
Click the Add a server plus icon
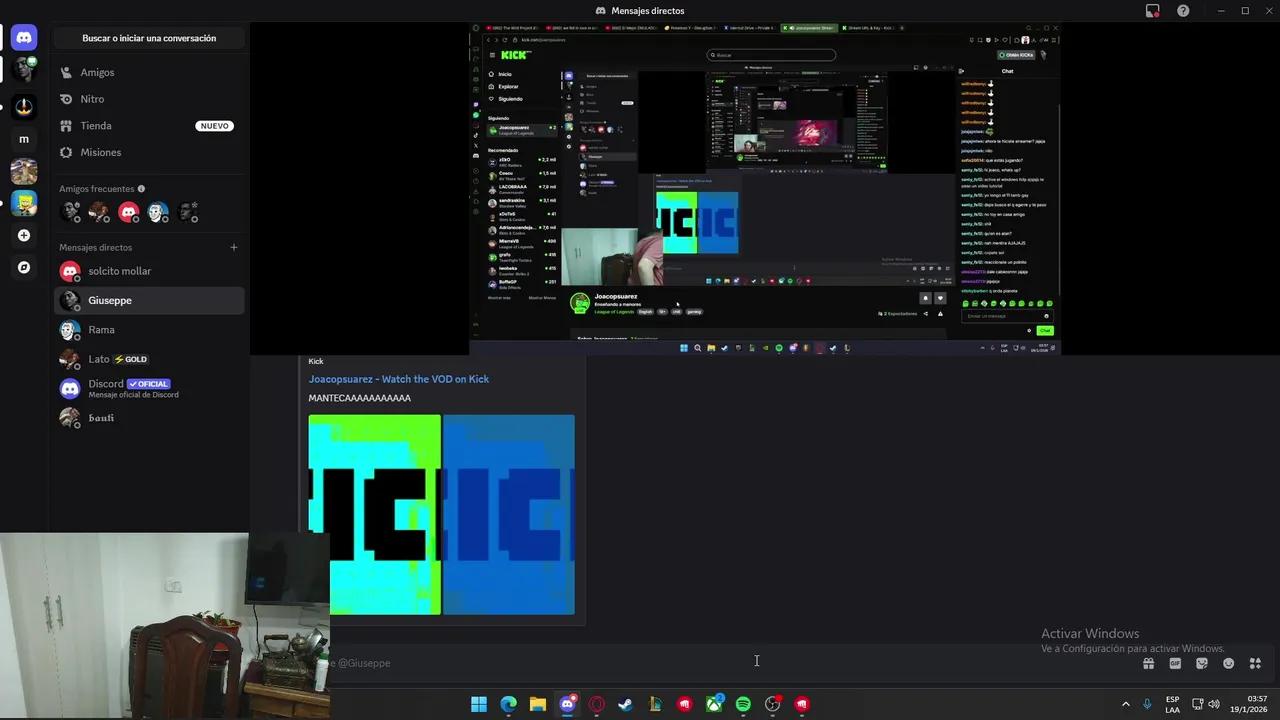[24, 235]
